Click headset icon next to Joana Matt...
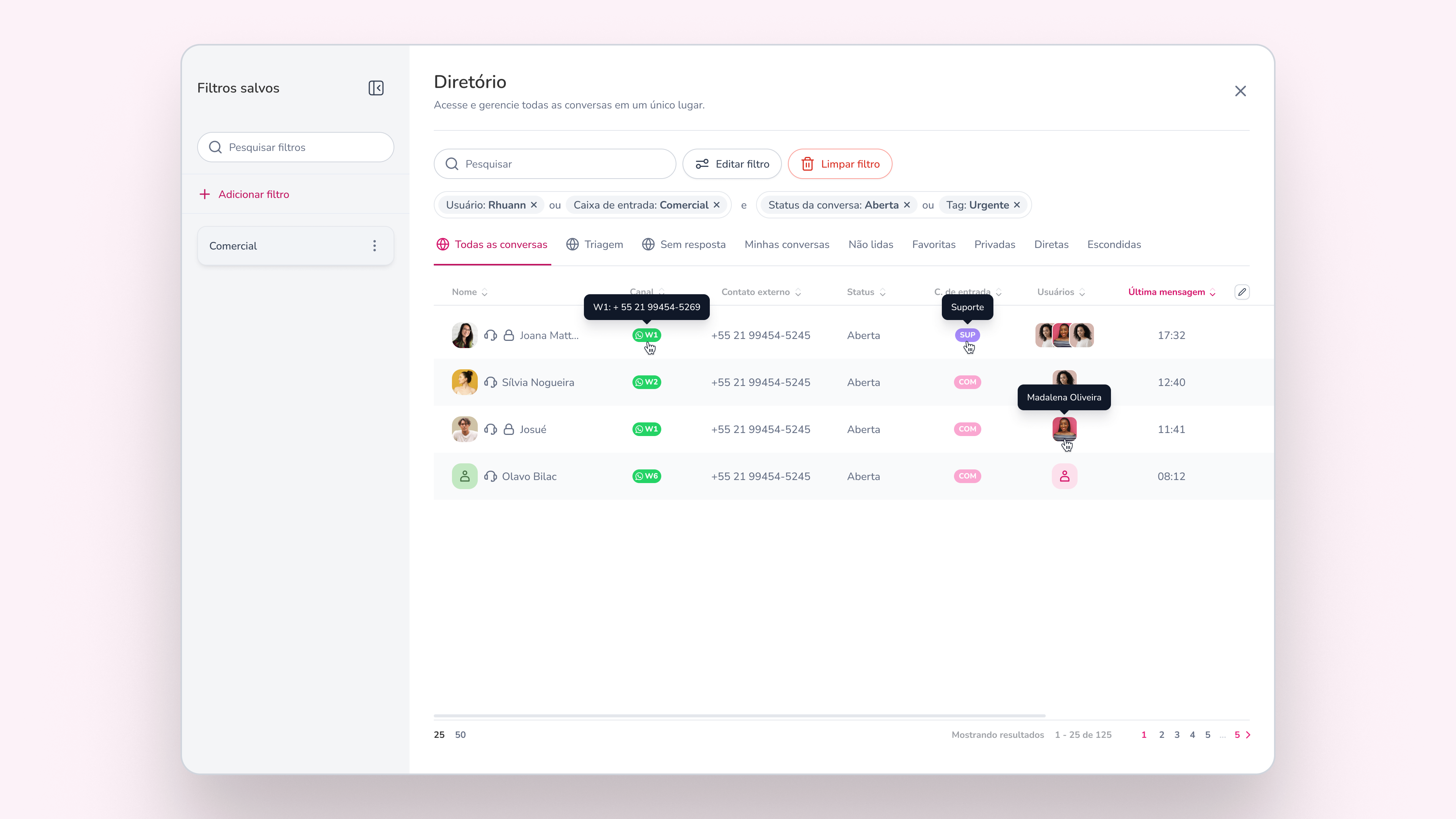Screen dimensions: 1456x819 491,335
